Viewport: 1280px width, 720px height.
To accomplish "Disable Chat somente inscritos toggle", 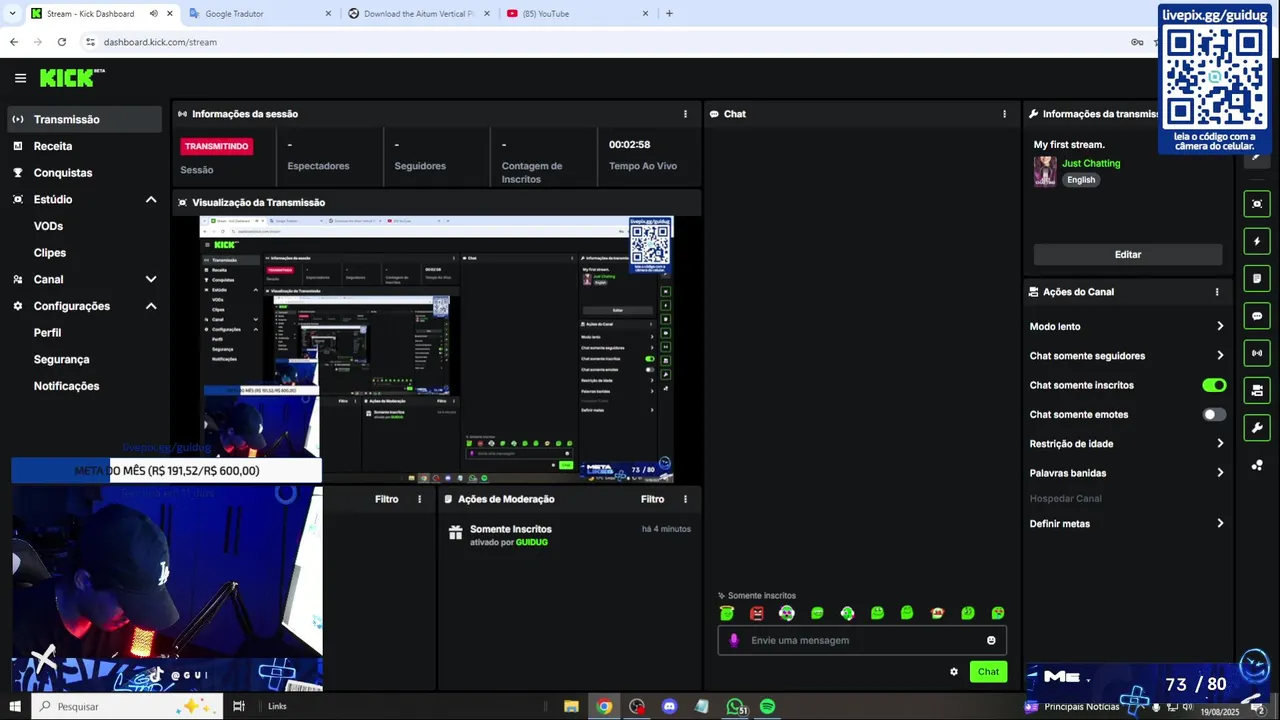I will click(1214, 385).
